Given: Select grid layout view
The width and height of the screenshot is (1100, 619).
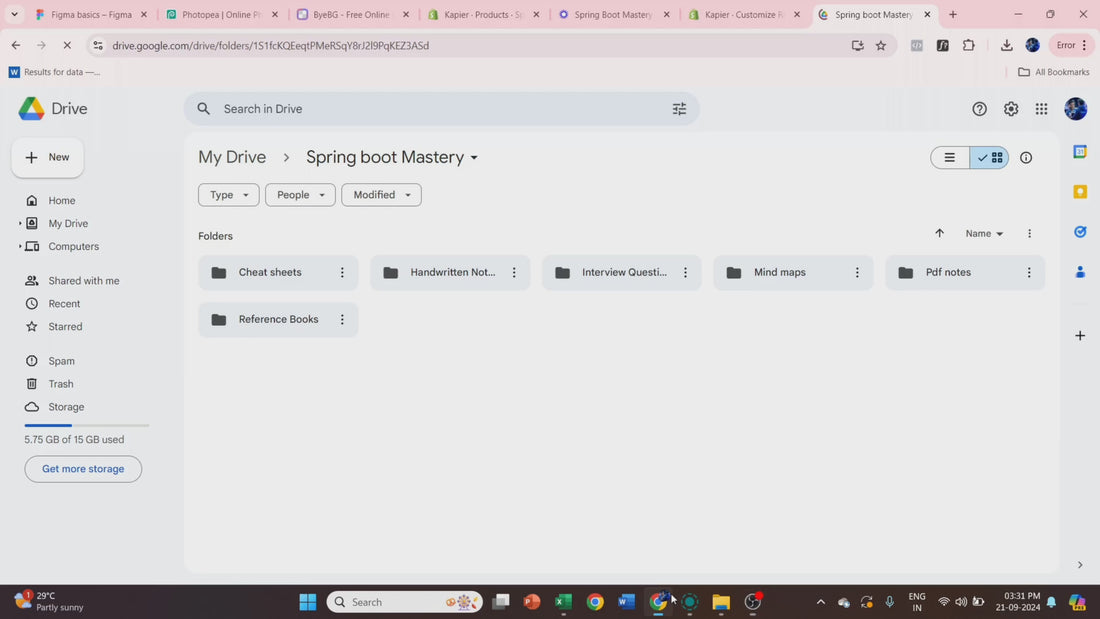Looking at the screenshot, I should (989, 158).
